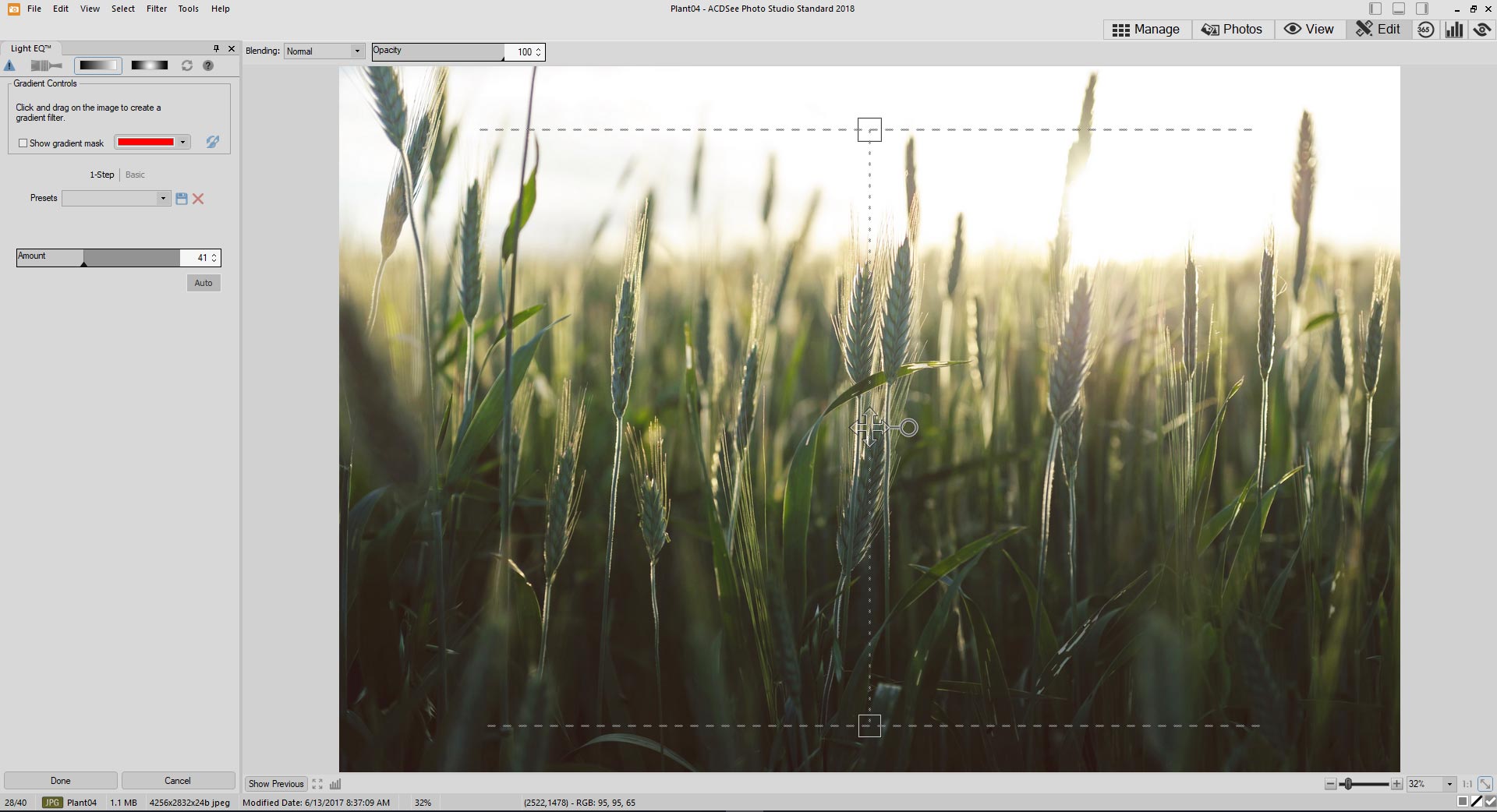1497x812 pixels.
Task: Click the reset circular-arrows icon
Action: point(187,65)
